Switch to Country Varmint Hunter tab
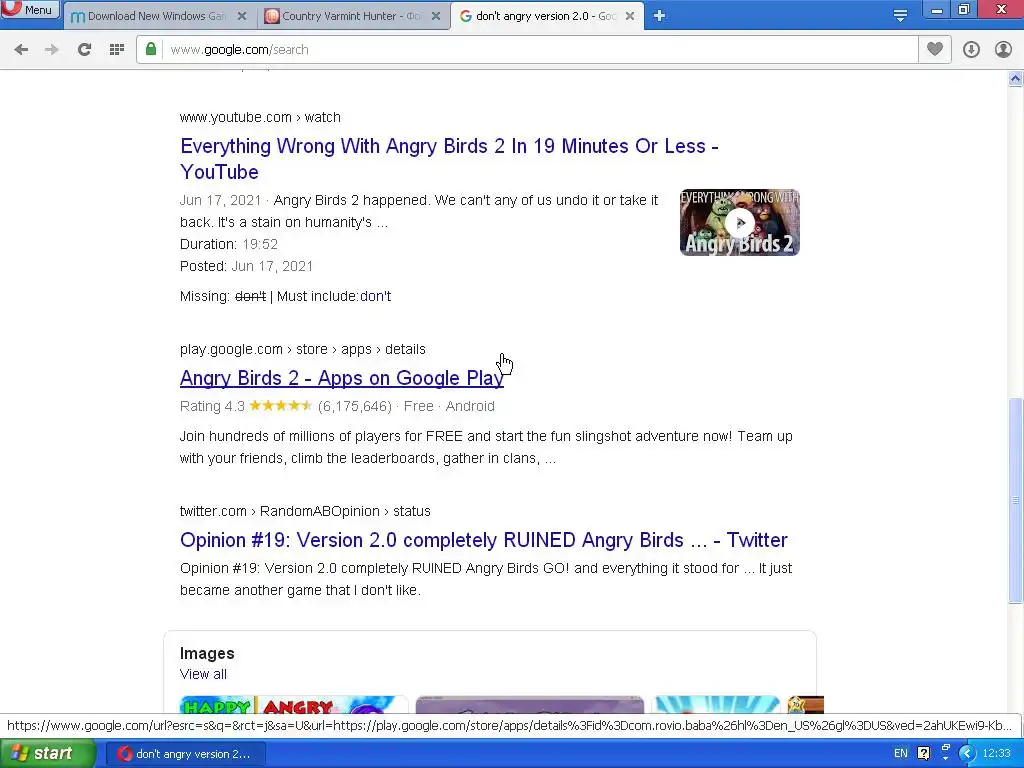Image resolution: width=1024 pixels, height=768 pixels. pyautogui.click(x=353, y=16)
